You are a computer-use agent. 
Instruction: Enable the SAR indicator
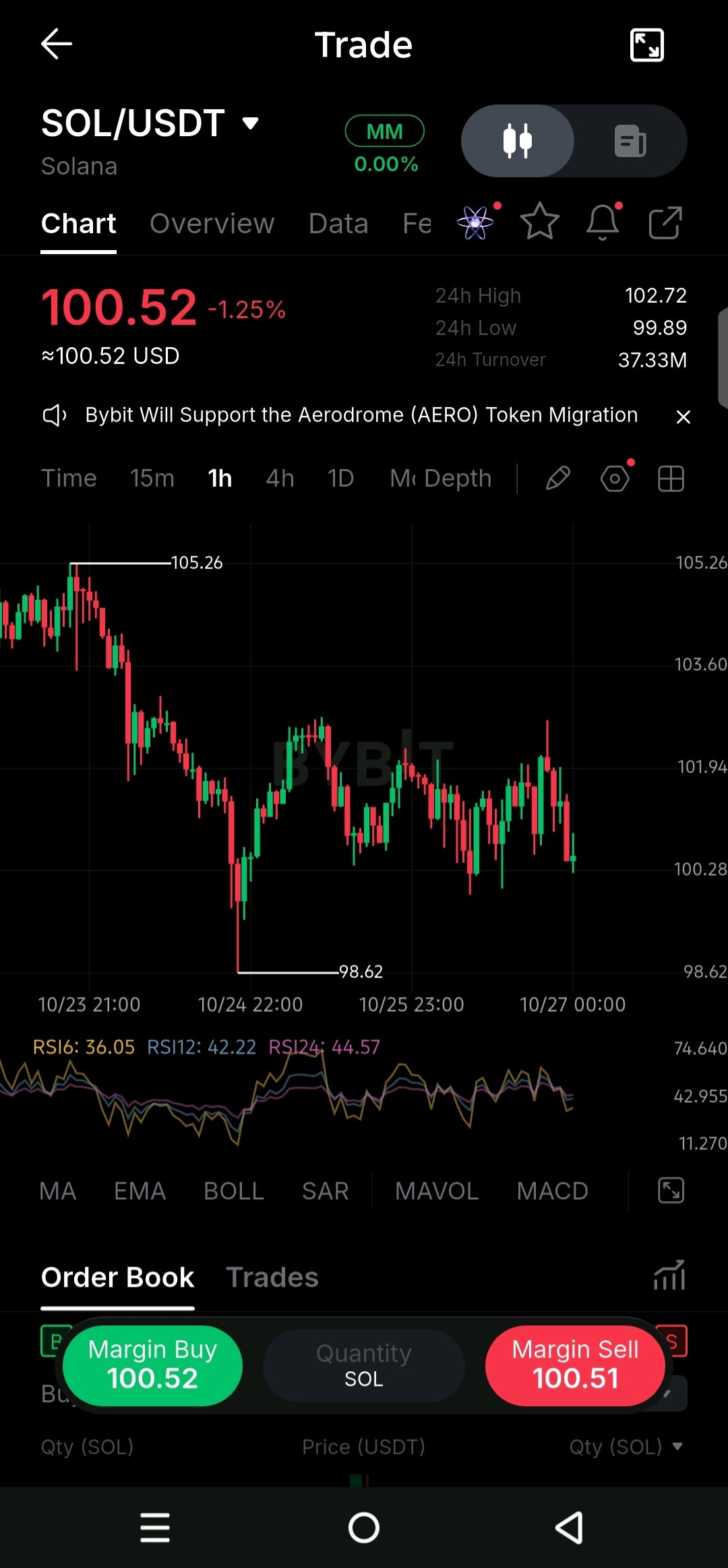click(326, 1191)
